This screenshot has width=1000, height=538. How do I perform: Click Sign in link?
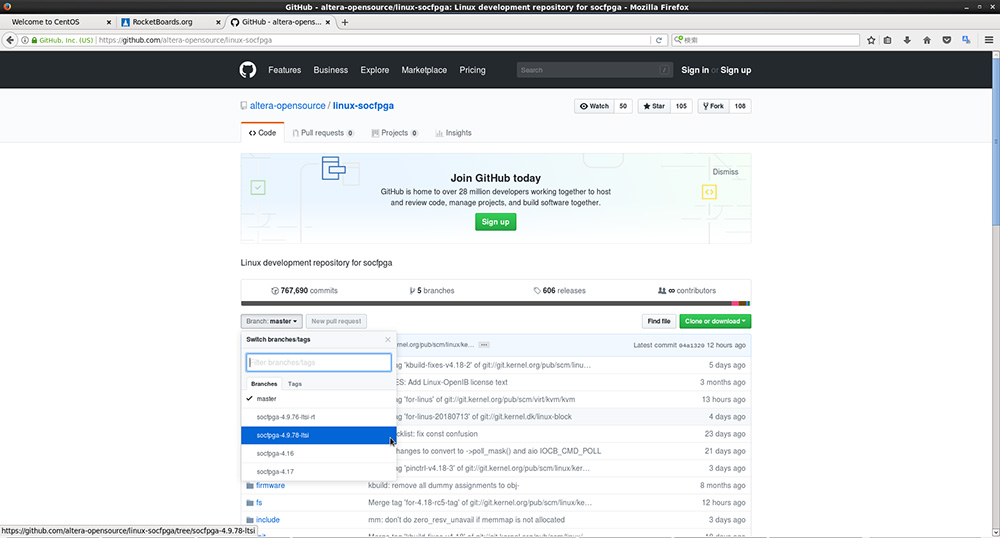tap(695, 70)
